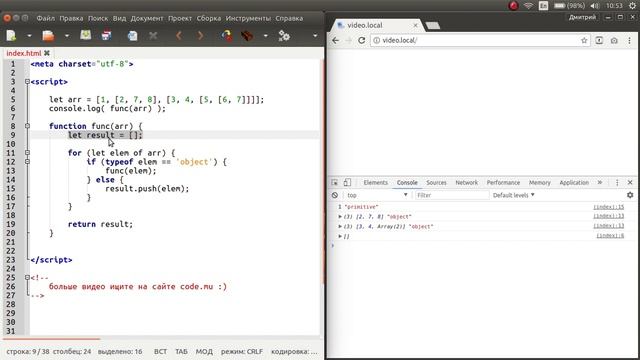Open the Сборка menu

point(209,18)
